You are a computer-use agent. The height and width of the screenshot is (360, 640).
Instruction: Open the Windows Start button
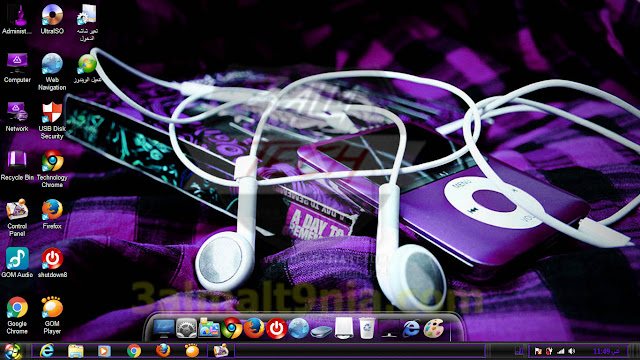point(12,351)
